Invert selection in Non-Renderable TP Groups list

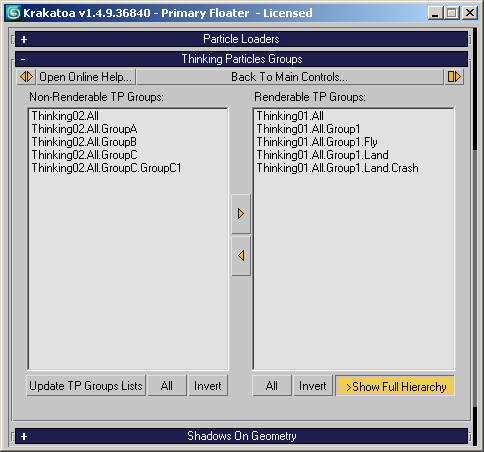(208, 386)
